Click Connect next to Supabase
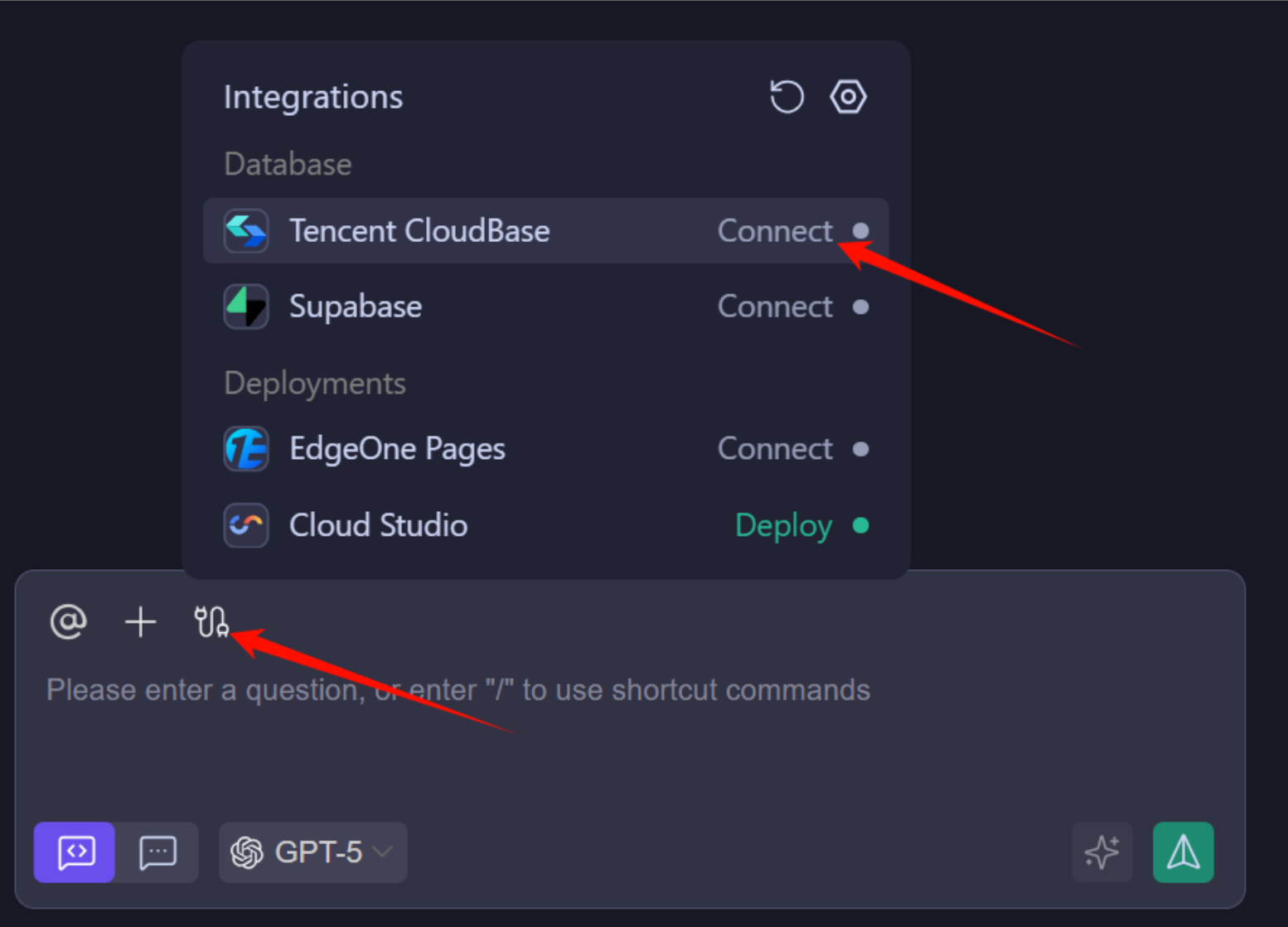This screenshot has width=1288, height=927. pyautogui.click(x=774, y=307)
